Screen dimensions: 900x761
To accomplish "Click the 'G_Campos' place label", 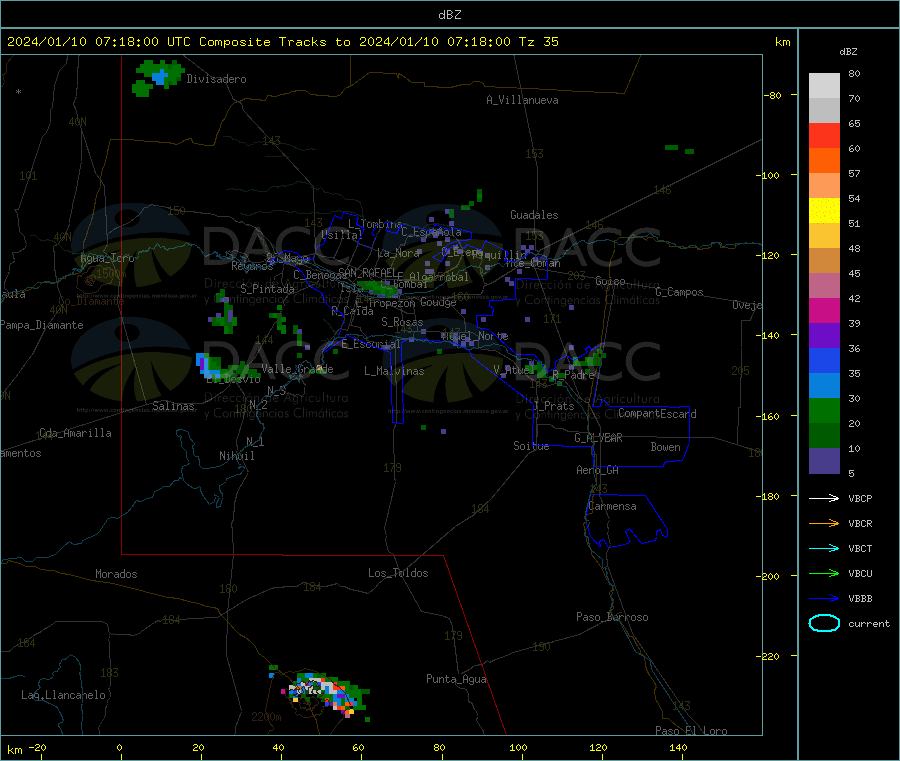I will [679, 292].
